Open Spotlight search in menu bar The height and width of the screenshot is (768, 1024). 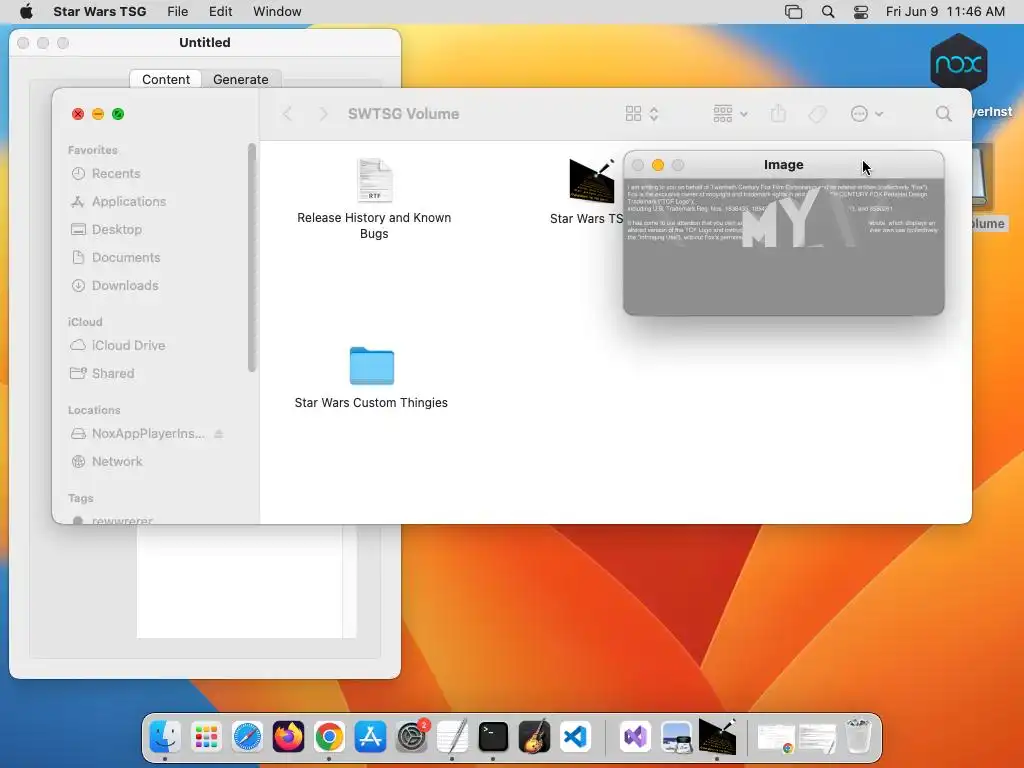827,11
